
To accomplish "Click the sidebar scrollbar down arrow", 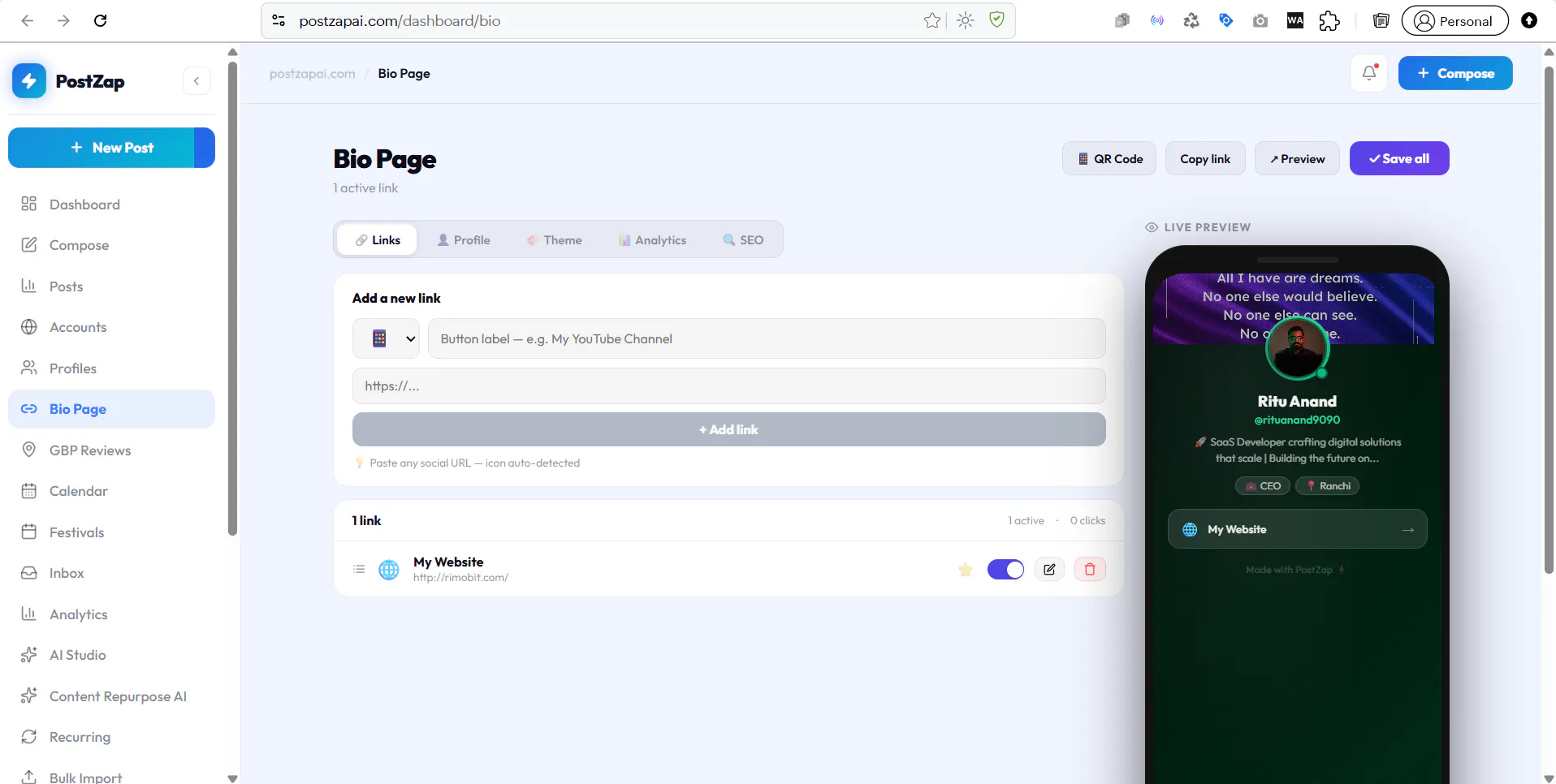I will pos(232,778).
